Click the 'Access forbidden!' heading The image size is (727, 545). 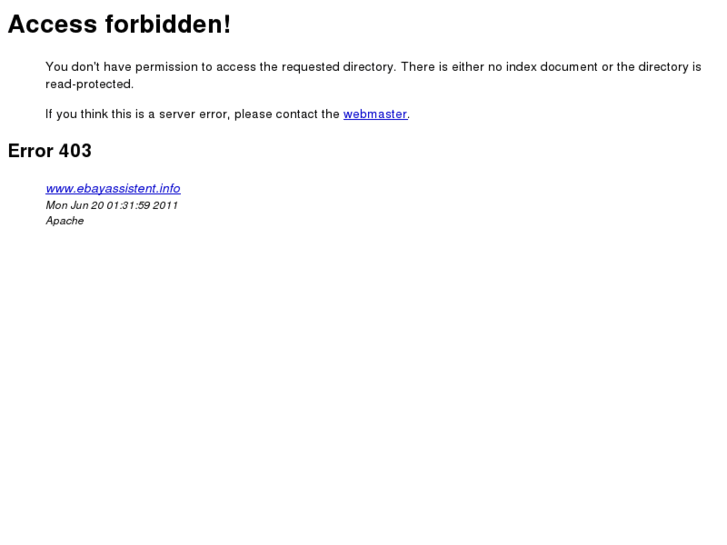(120, 24)
